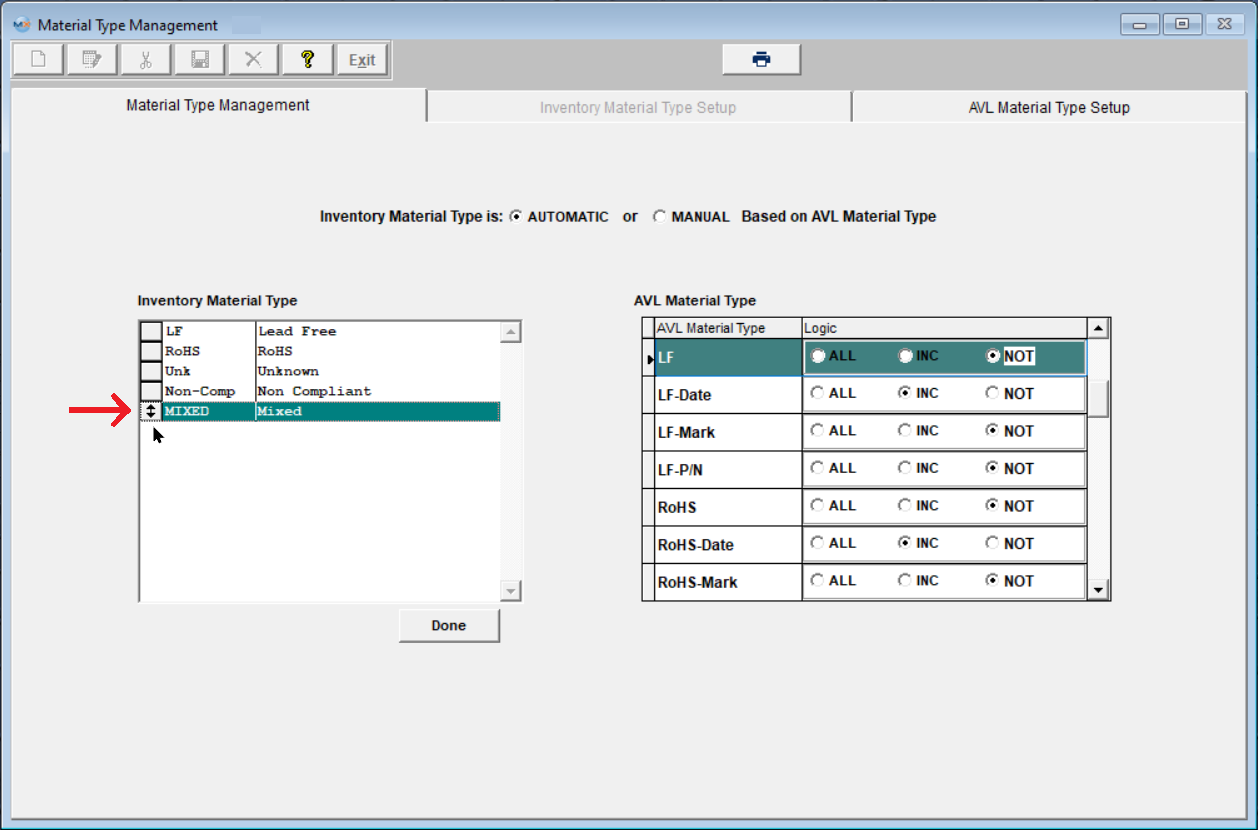Click row selector box beside Unk inventory type

[x=150, y=371]
